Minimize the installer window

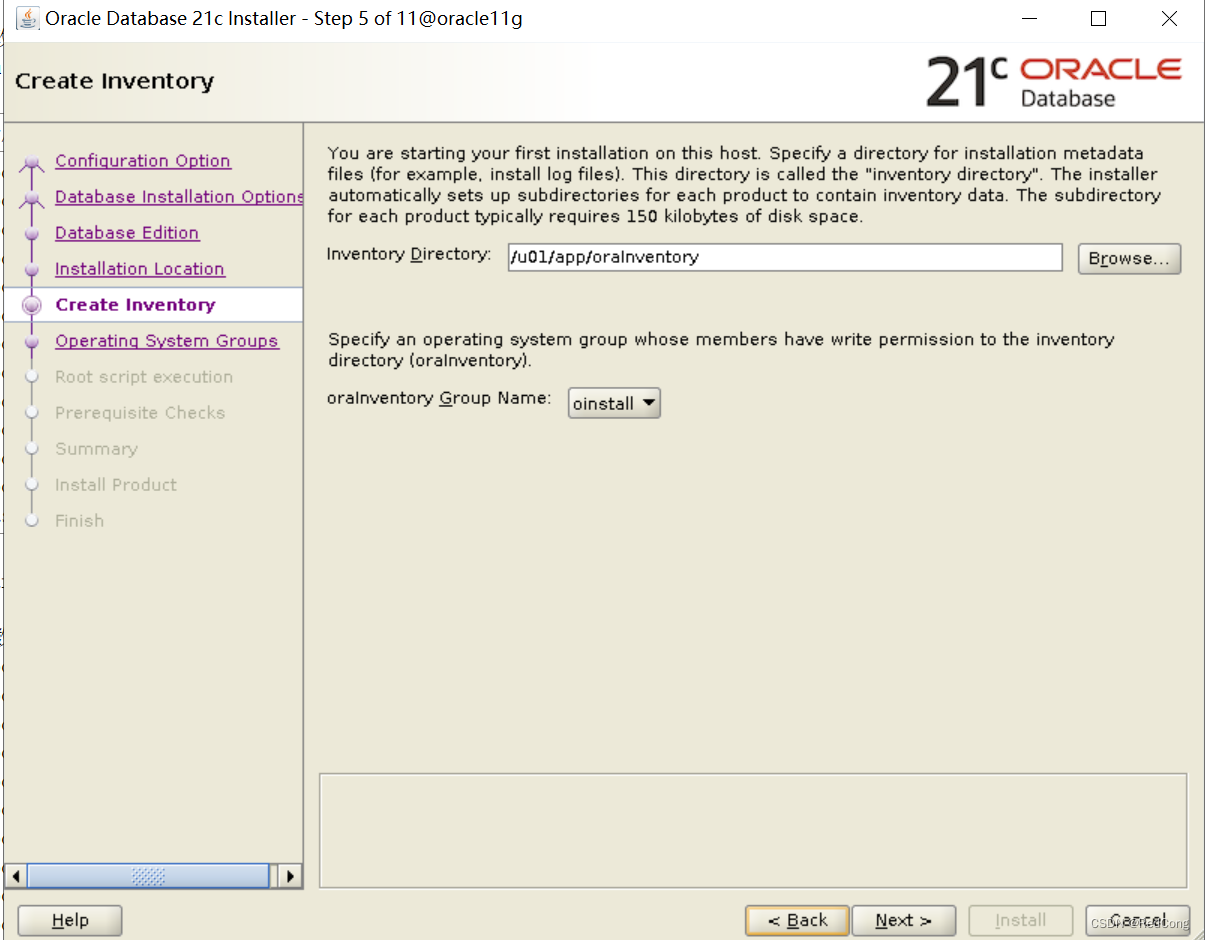pos(1027,19)
